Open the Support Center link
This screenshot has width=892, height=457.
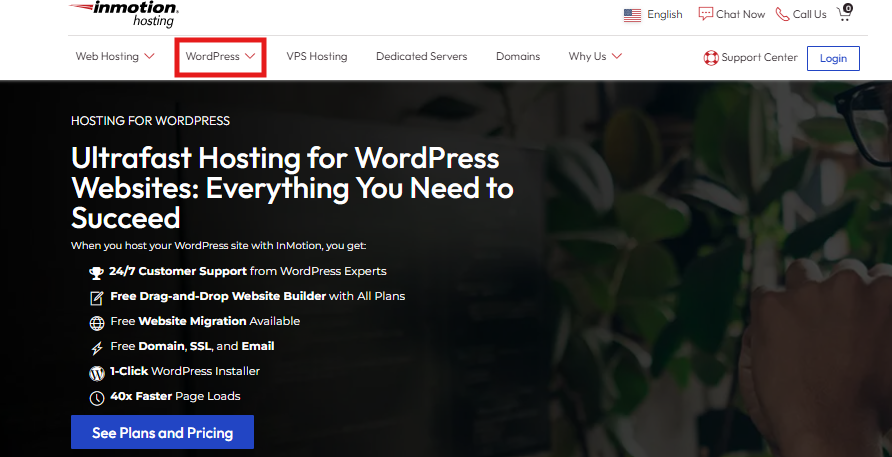point(759,57)
